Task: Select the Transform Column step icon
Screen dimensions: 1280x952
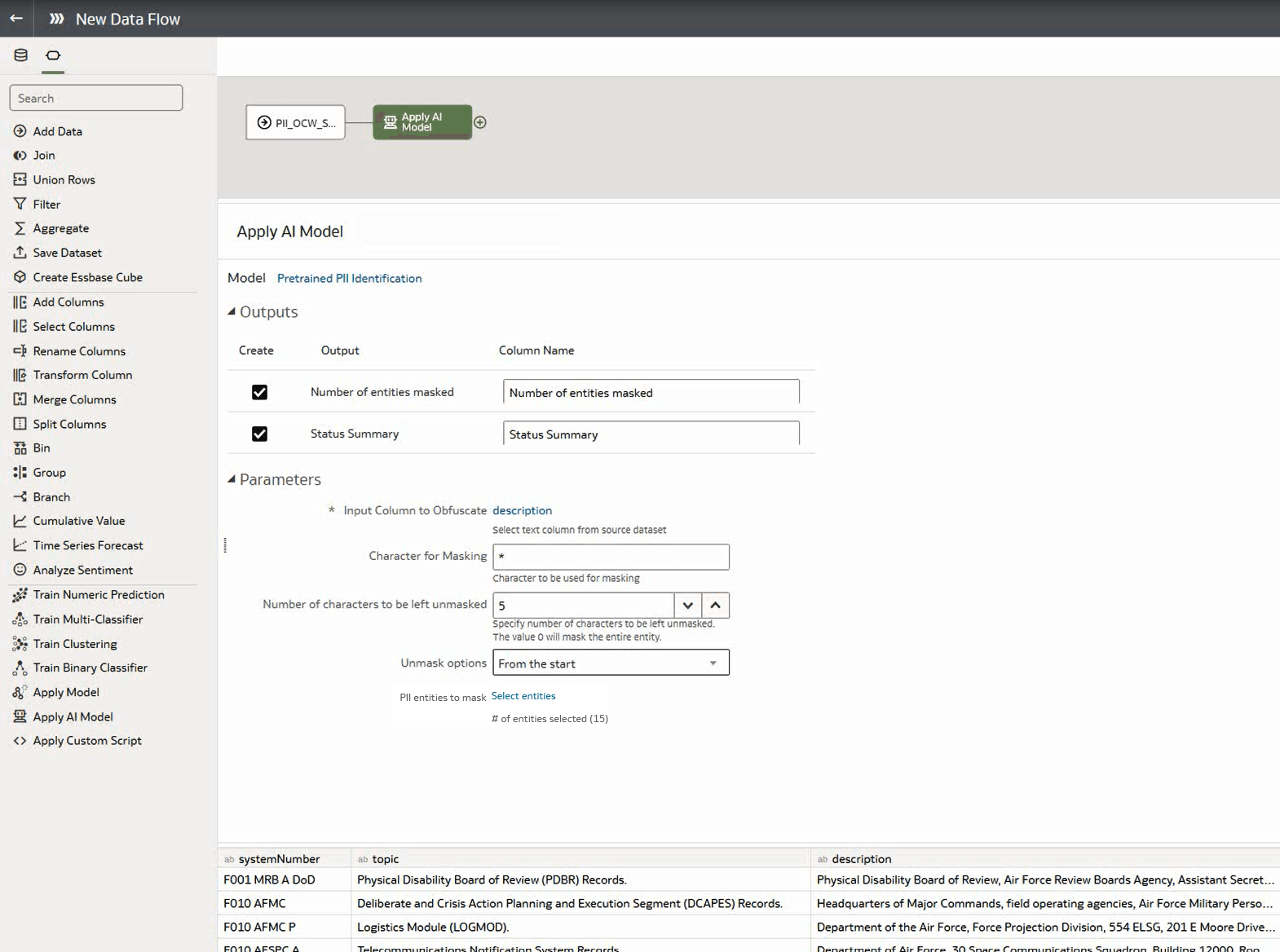Action: point(20,375)
